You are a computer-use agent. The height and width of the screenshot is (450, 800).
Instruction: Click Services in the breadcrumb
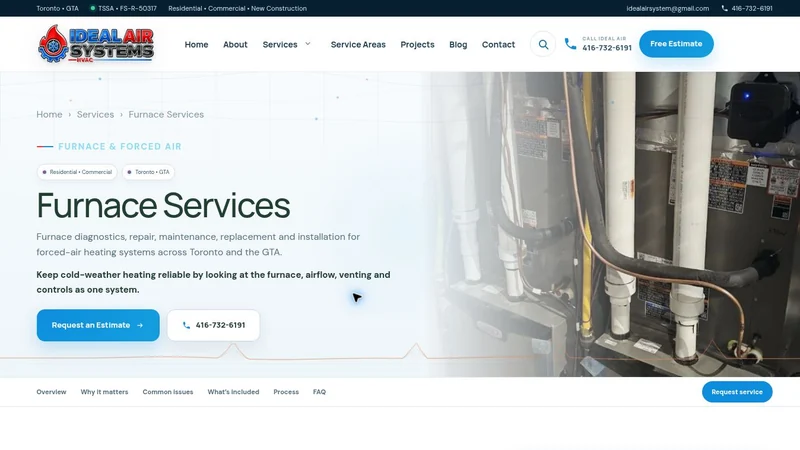coord(95,114)
